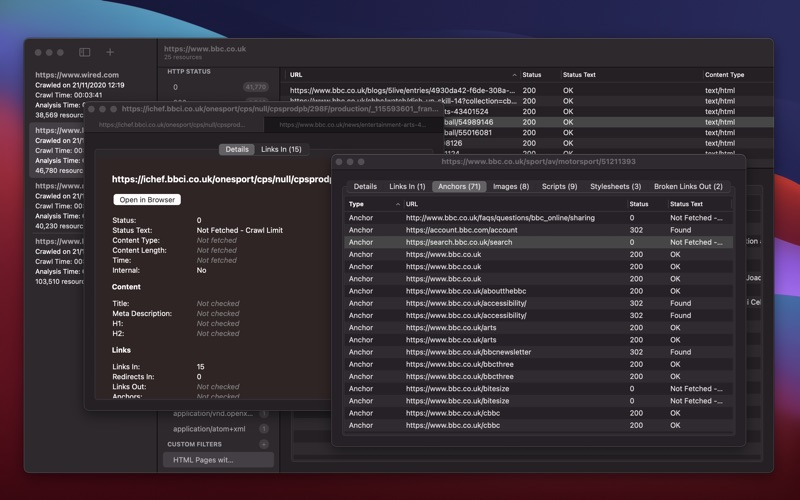Click the sort arrow in the URL column header
The width and height of the screenshot is (800, 500).
[514, 75]
